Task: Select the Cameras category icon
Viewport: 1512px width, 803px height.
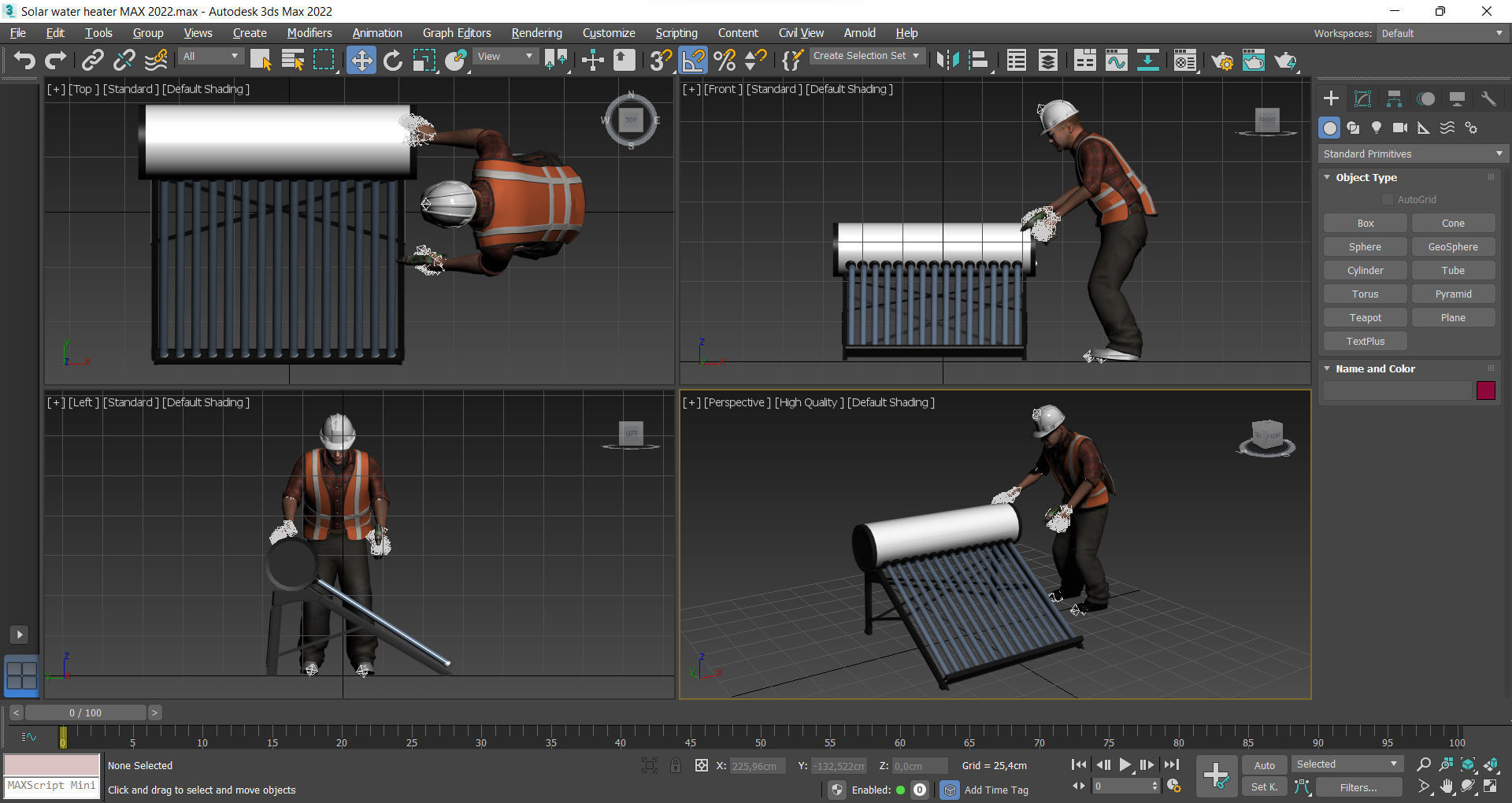Action: click(1400, 128)
